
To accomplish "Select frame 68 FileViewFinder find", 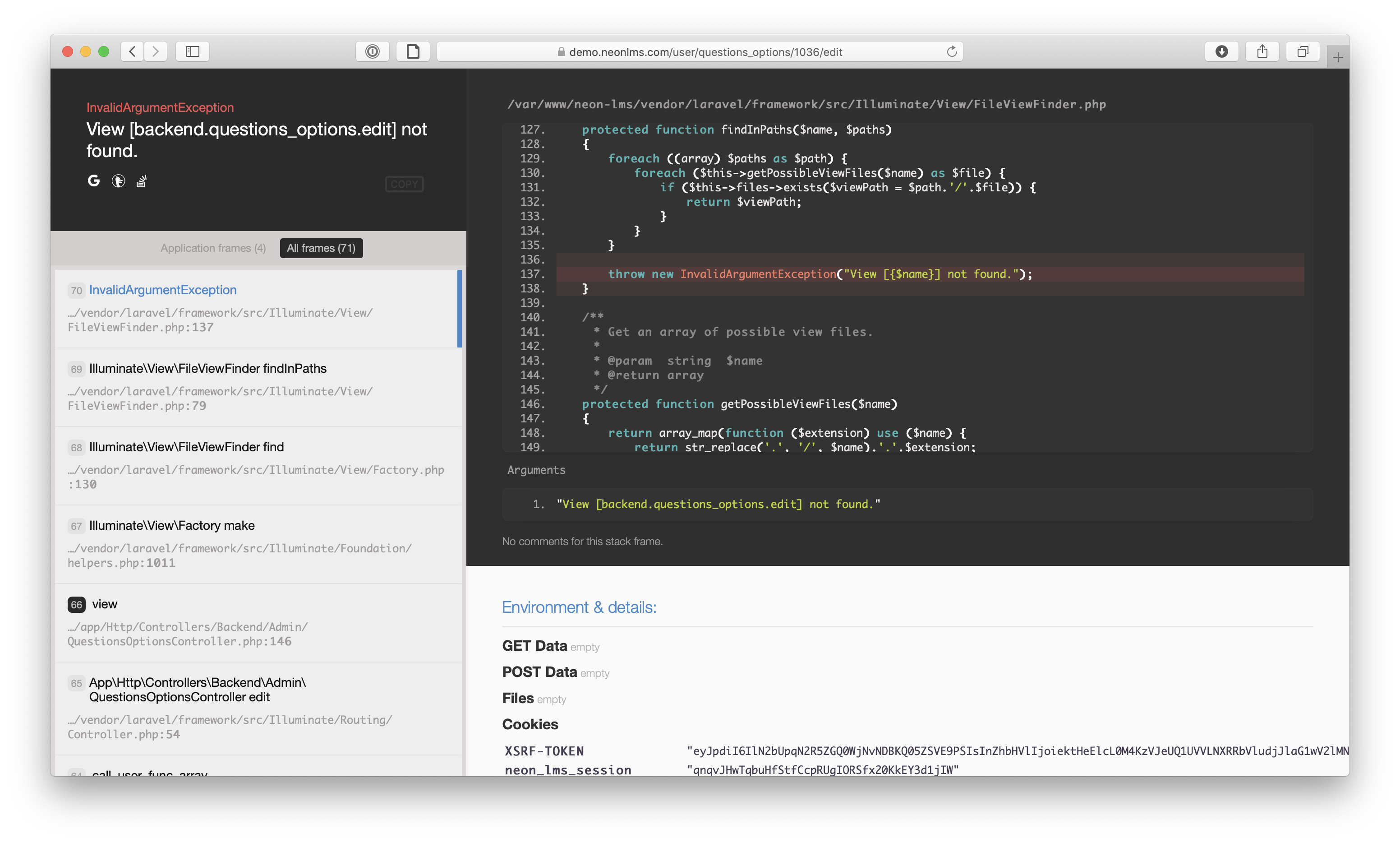I will (258, 465).
